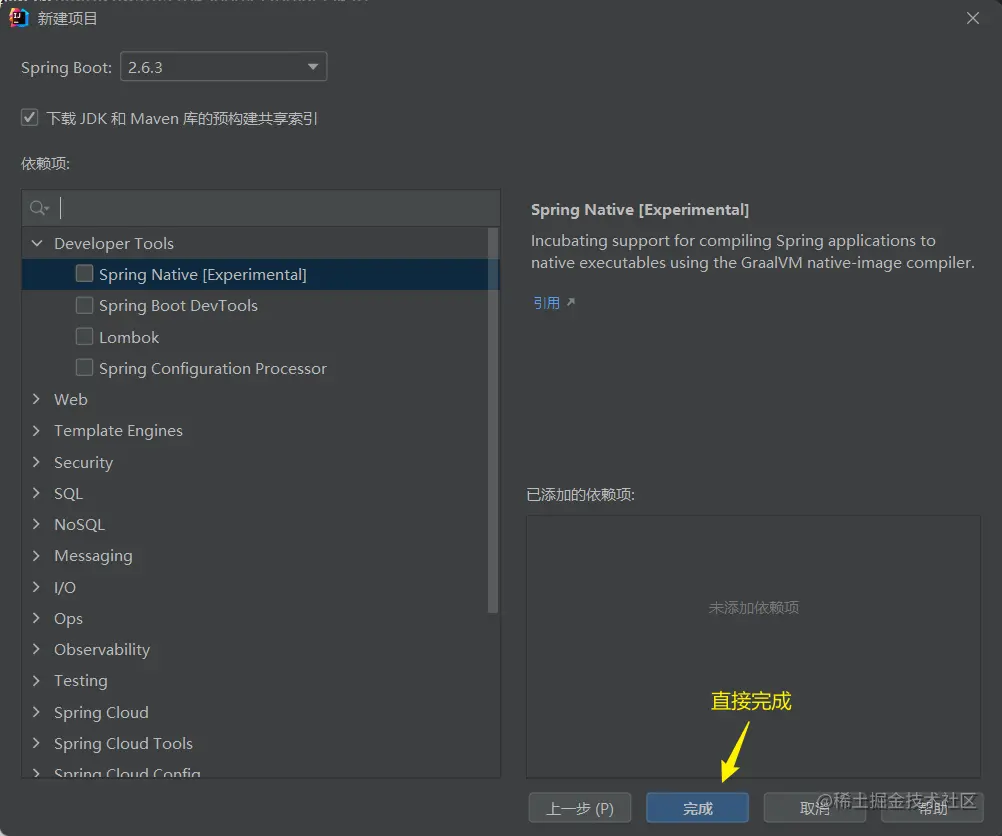Select the Security tree label
Image resolution: width=1002 pixels, height=836 pixels.
(x=84, y=462)
